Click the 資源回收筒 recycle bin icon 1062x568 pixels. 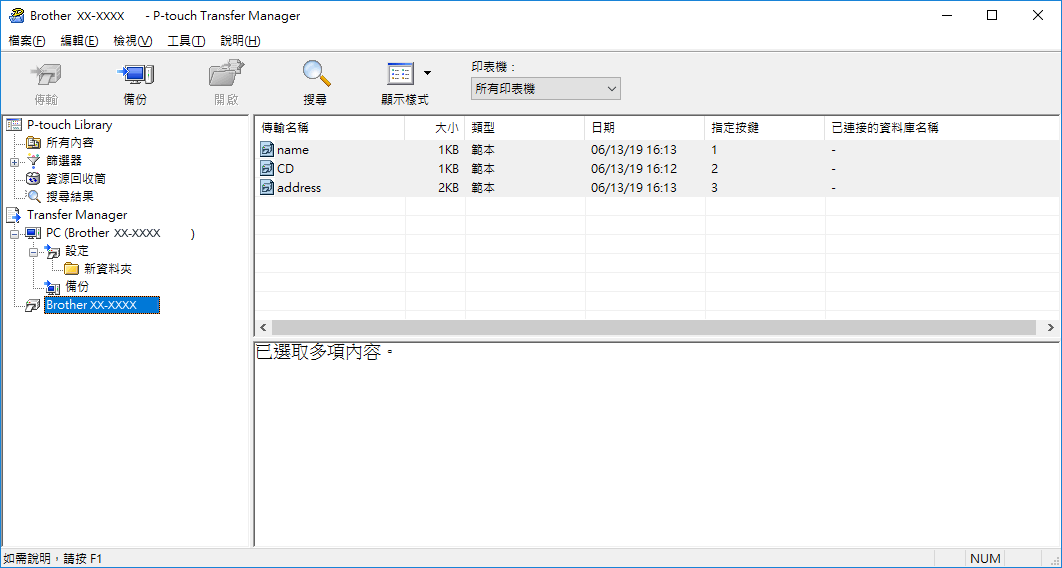tap(33, 179)
